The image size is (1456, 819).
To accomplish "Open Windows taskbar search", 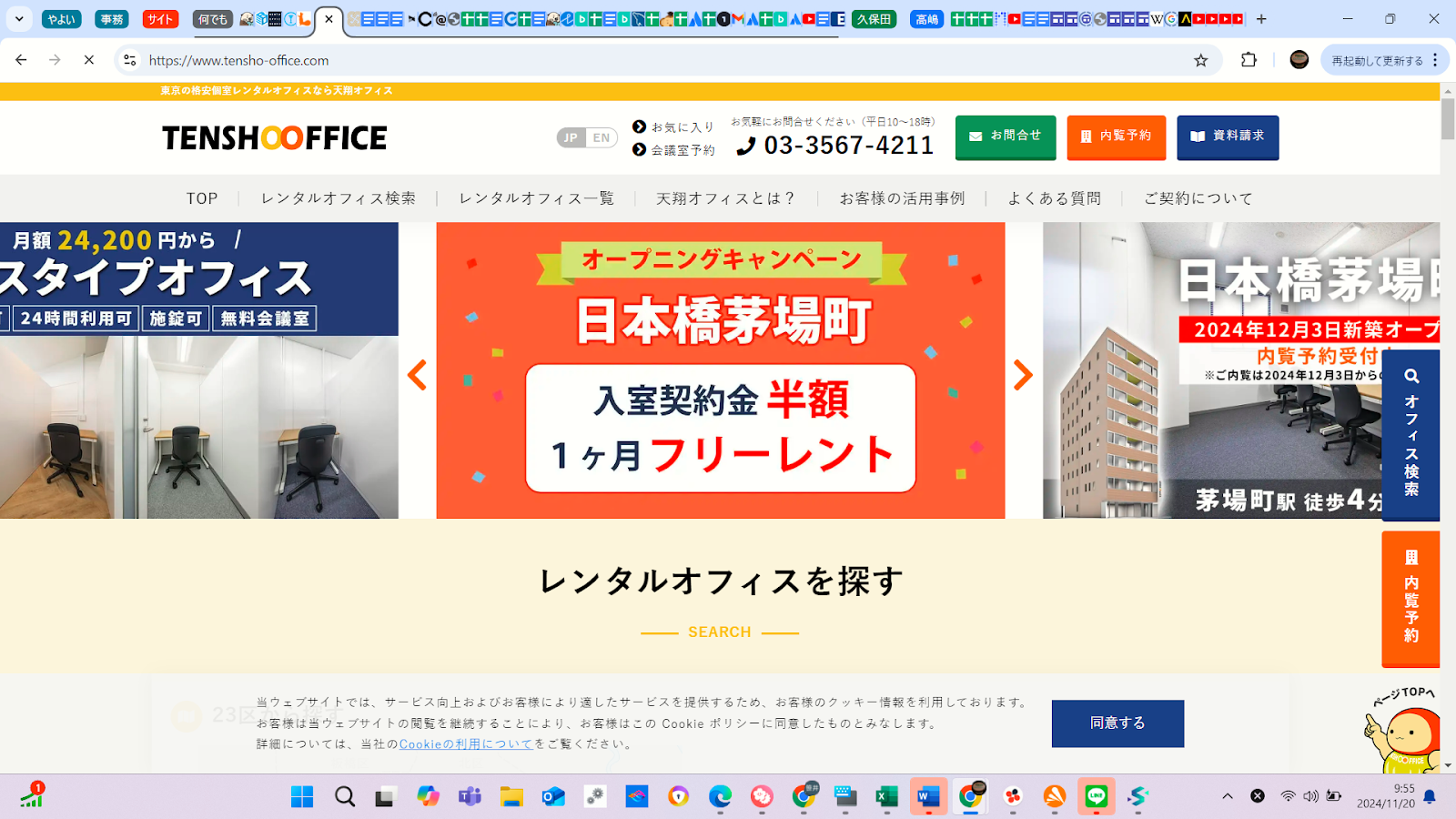I will coord(345,797).
